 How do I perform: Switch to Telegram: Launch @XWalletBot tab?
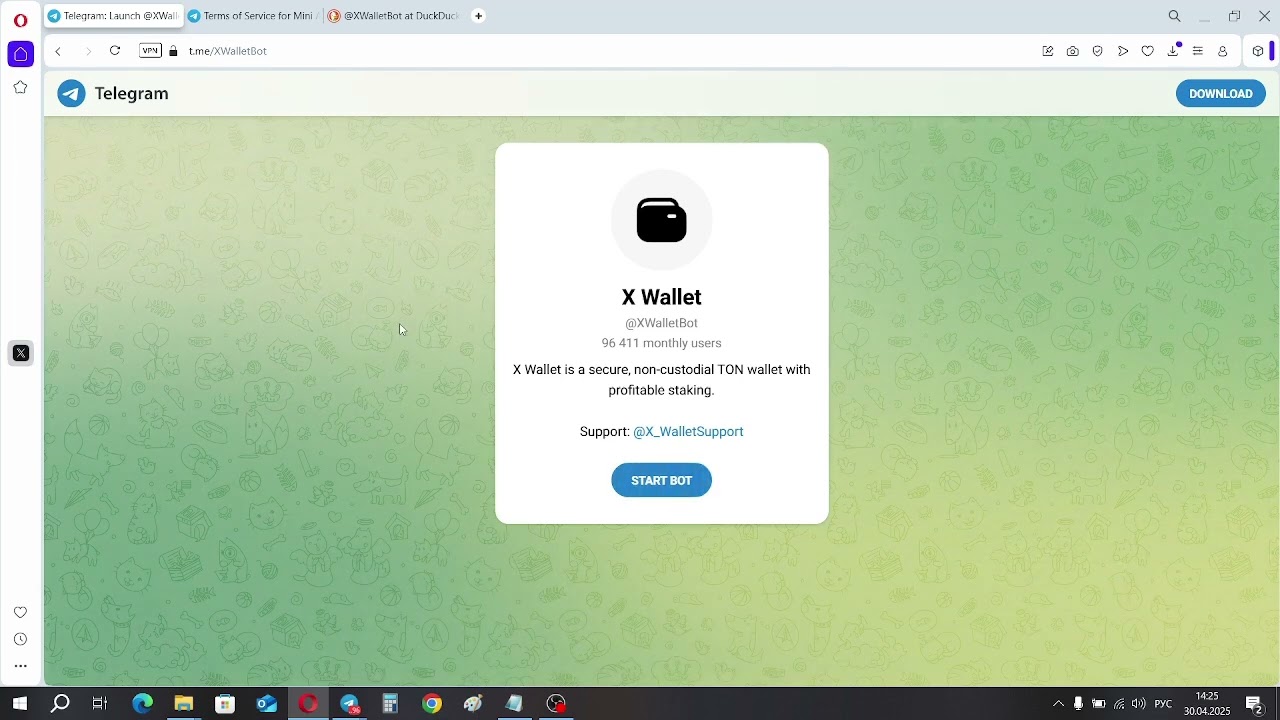click(114, 16)
